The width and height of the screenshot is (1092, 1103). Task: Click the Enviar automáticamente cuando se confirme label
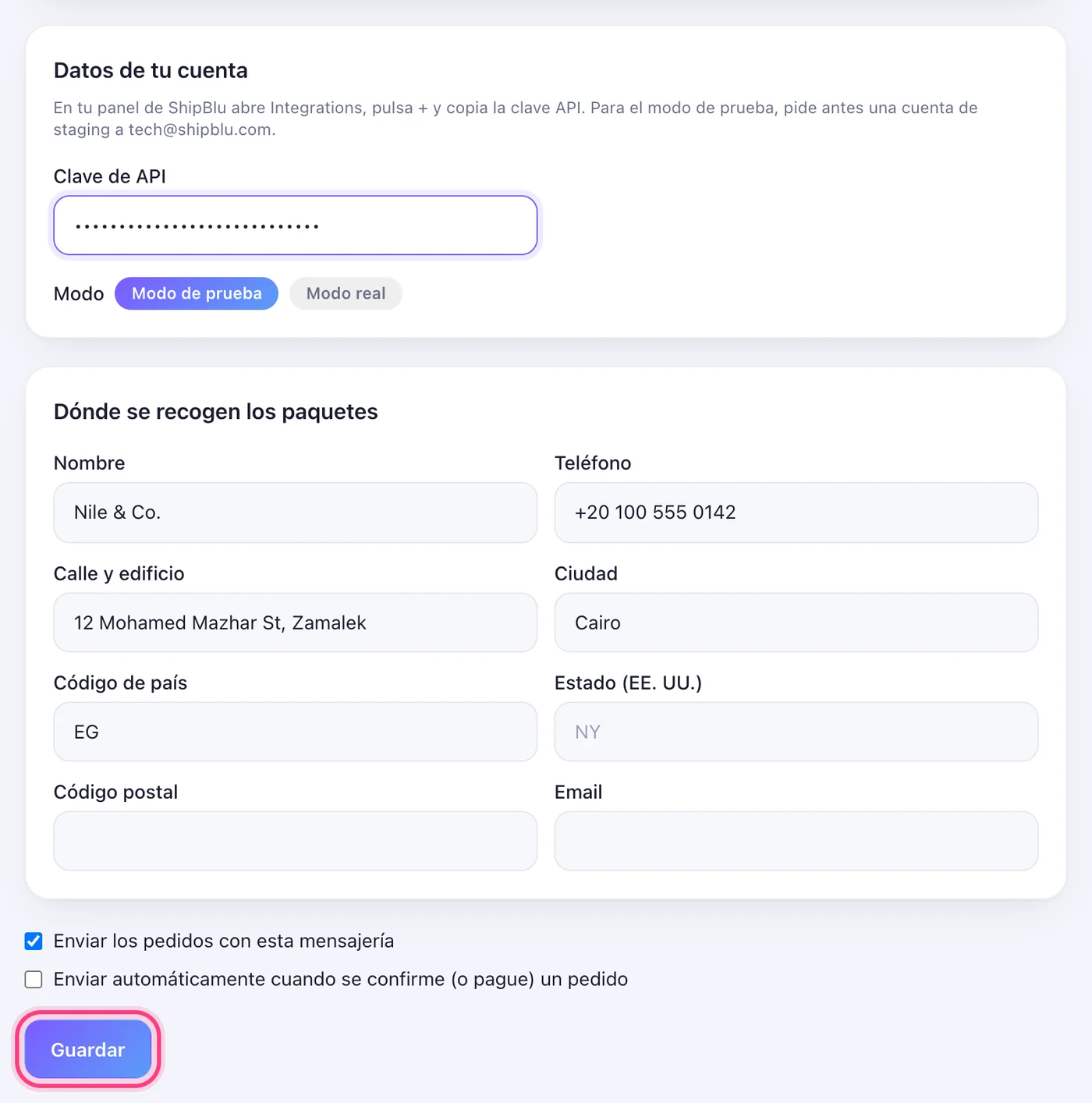[341, 979]
